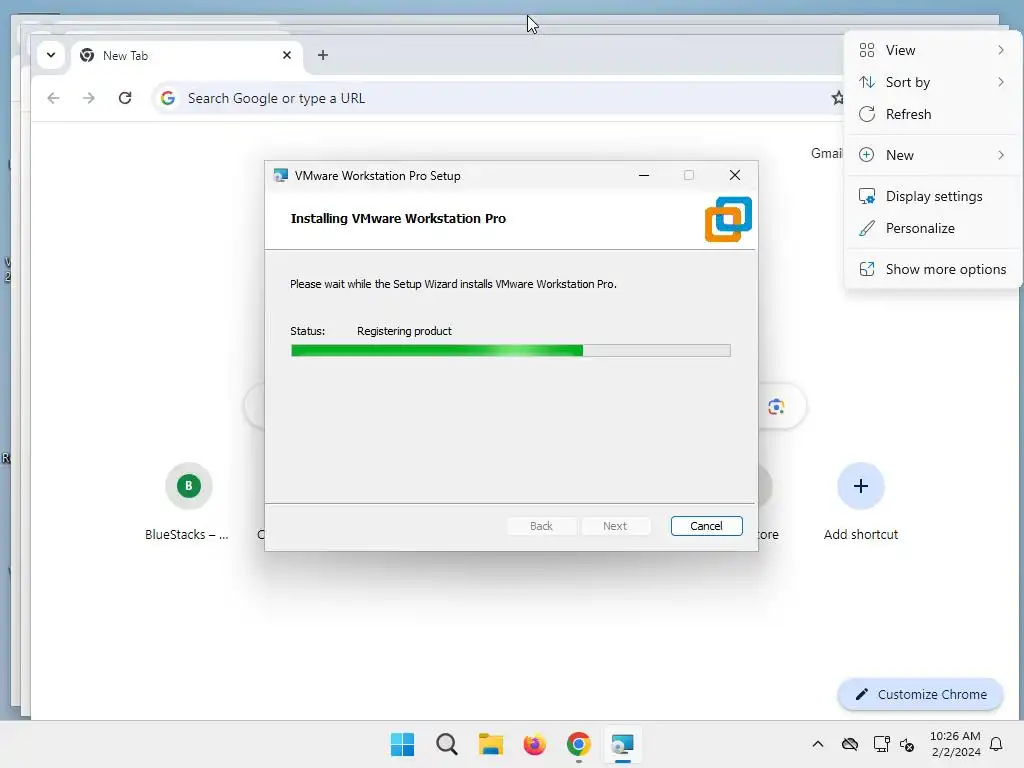This screenshot has width=1024, height=768.
Task: Reload the page in Chrome
Action: click(125, 98)
